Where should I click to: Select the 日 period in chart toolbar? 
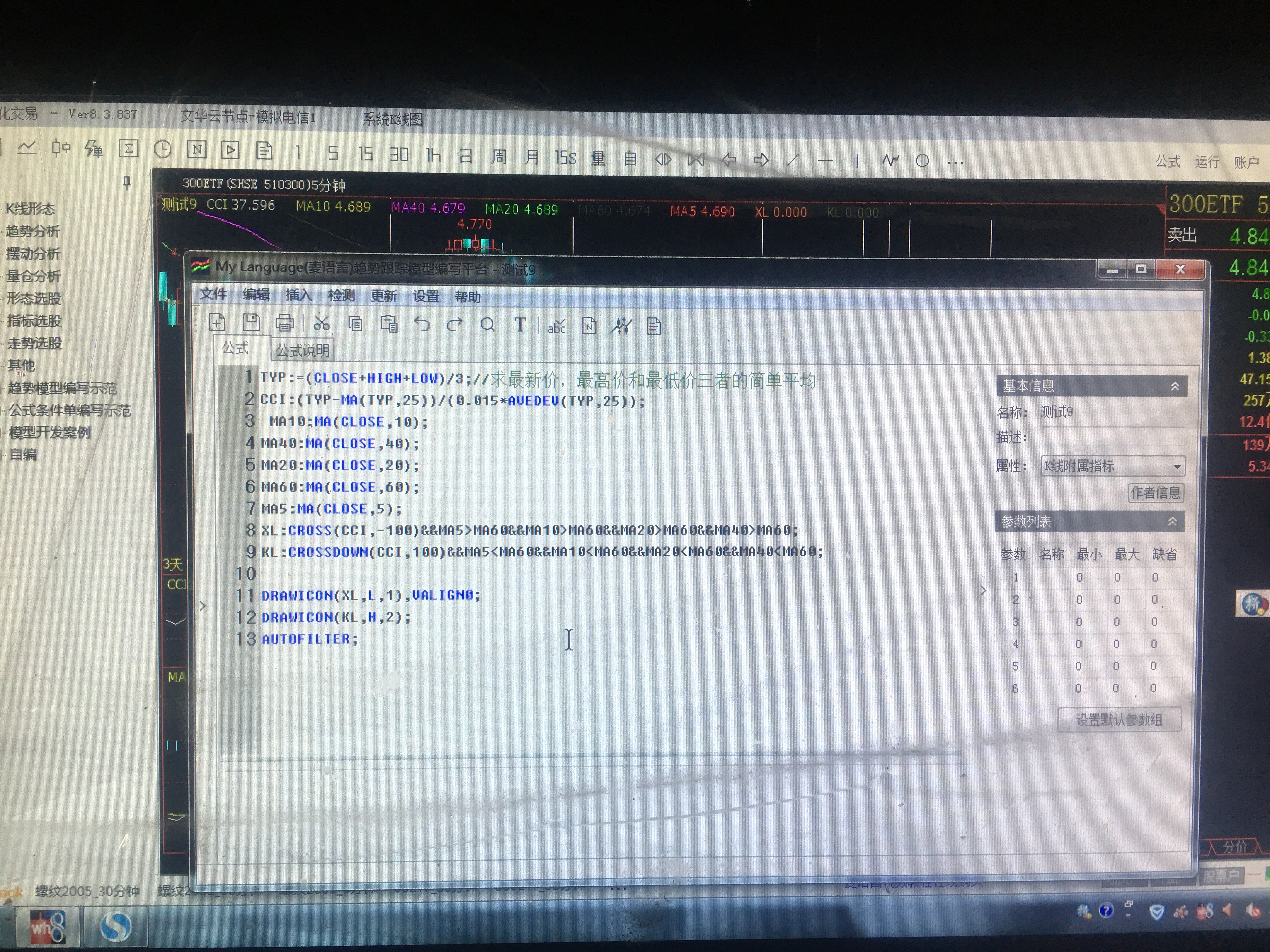coord(466,156)
